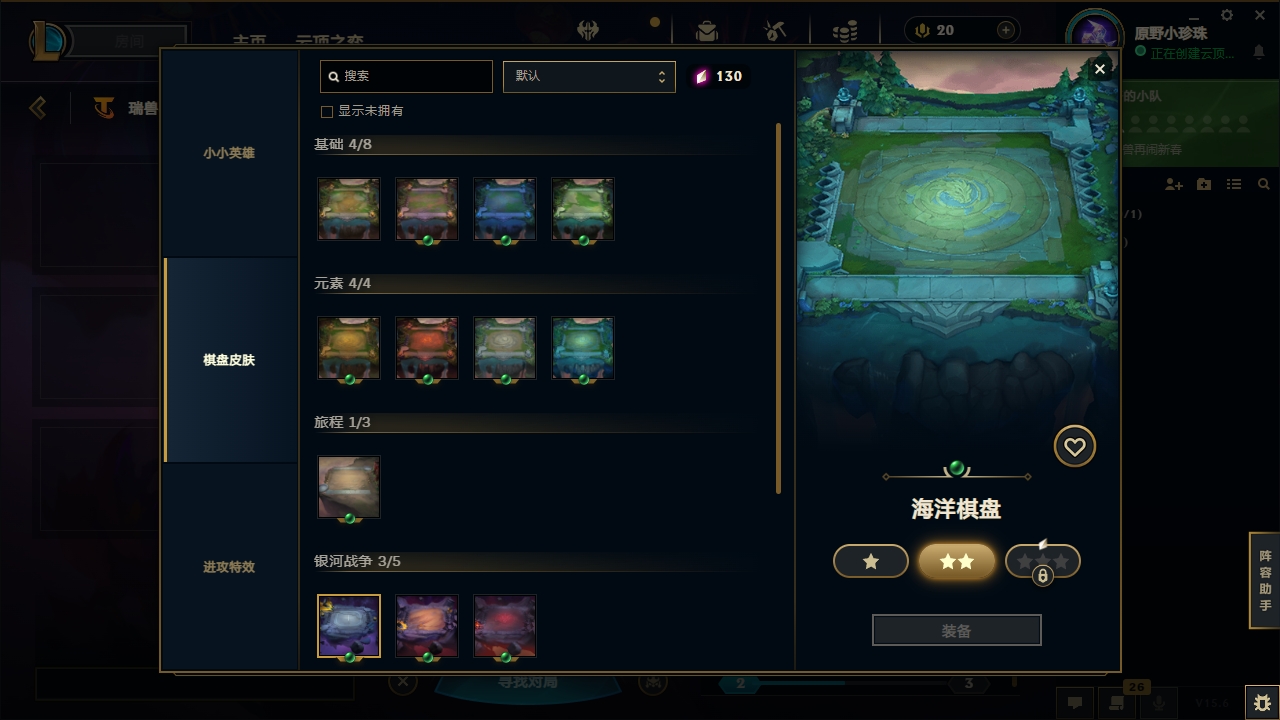The width and height of the screenshot is (1280, 720).
Task: Expand the 阵容助手 side panel
Action: coord(1265,581)
